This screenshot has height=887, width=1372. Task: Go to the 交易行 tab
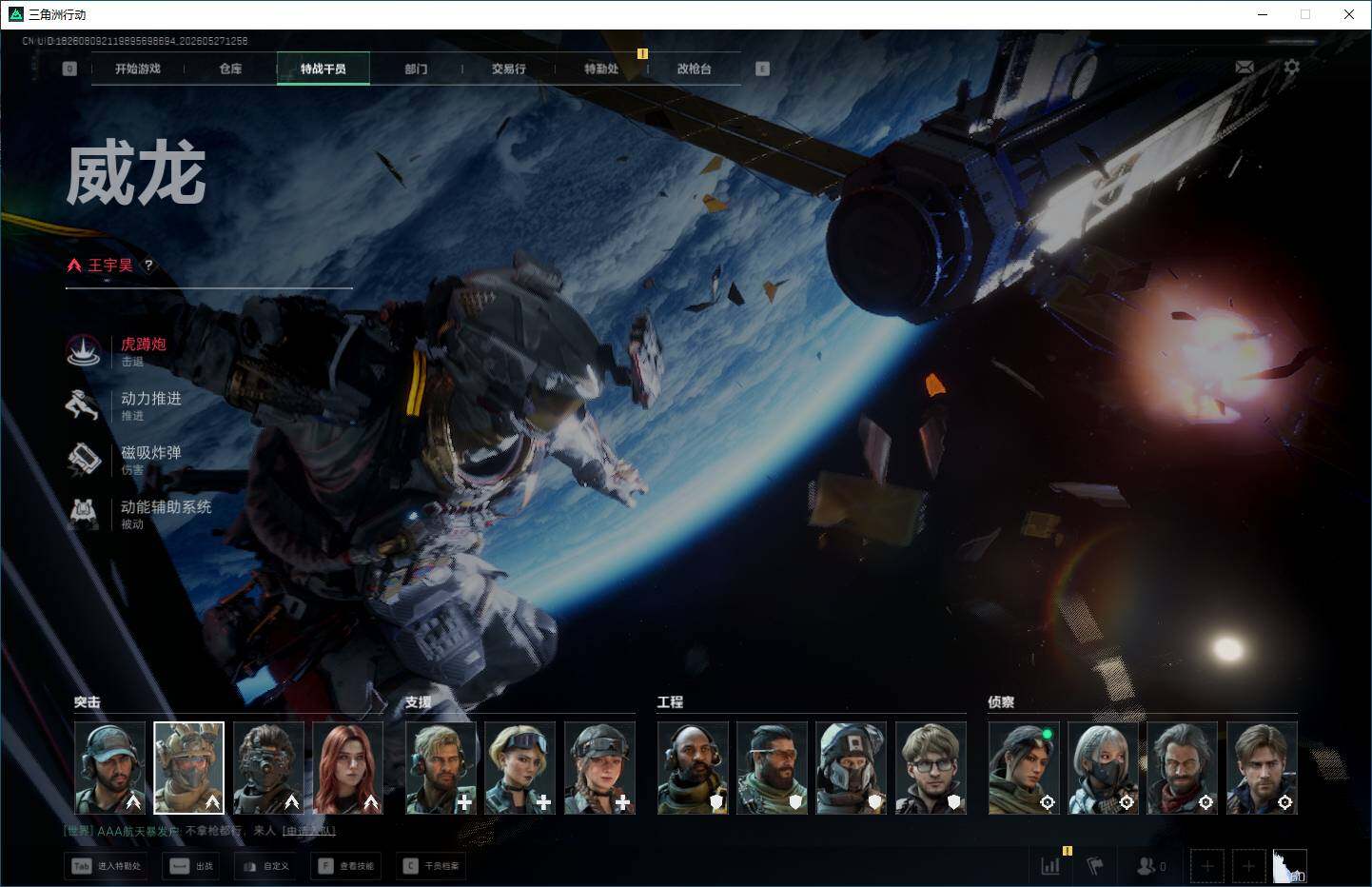509,69
